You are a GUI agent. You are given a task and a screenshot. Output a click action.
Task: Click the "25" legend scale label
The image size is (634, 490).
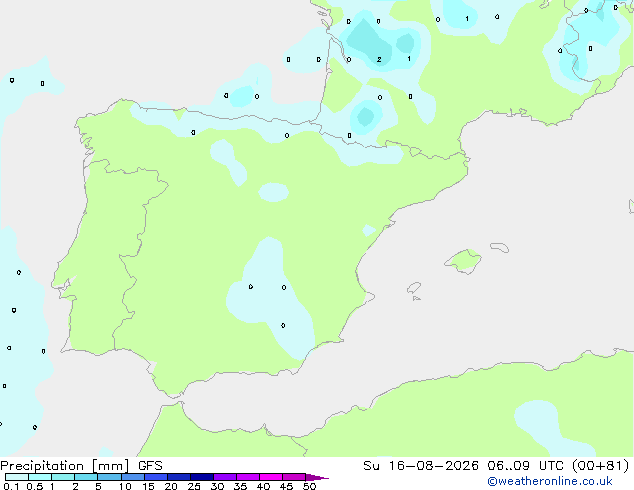(x=194, y=486)
